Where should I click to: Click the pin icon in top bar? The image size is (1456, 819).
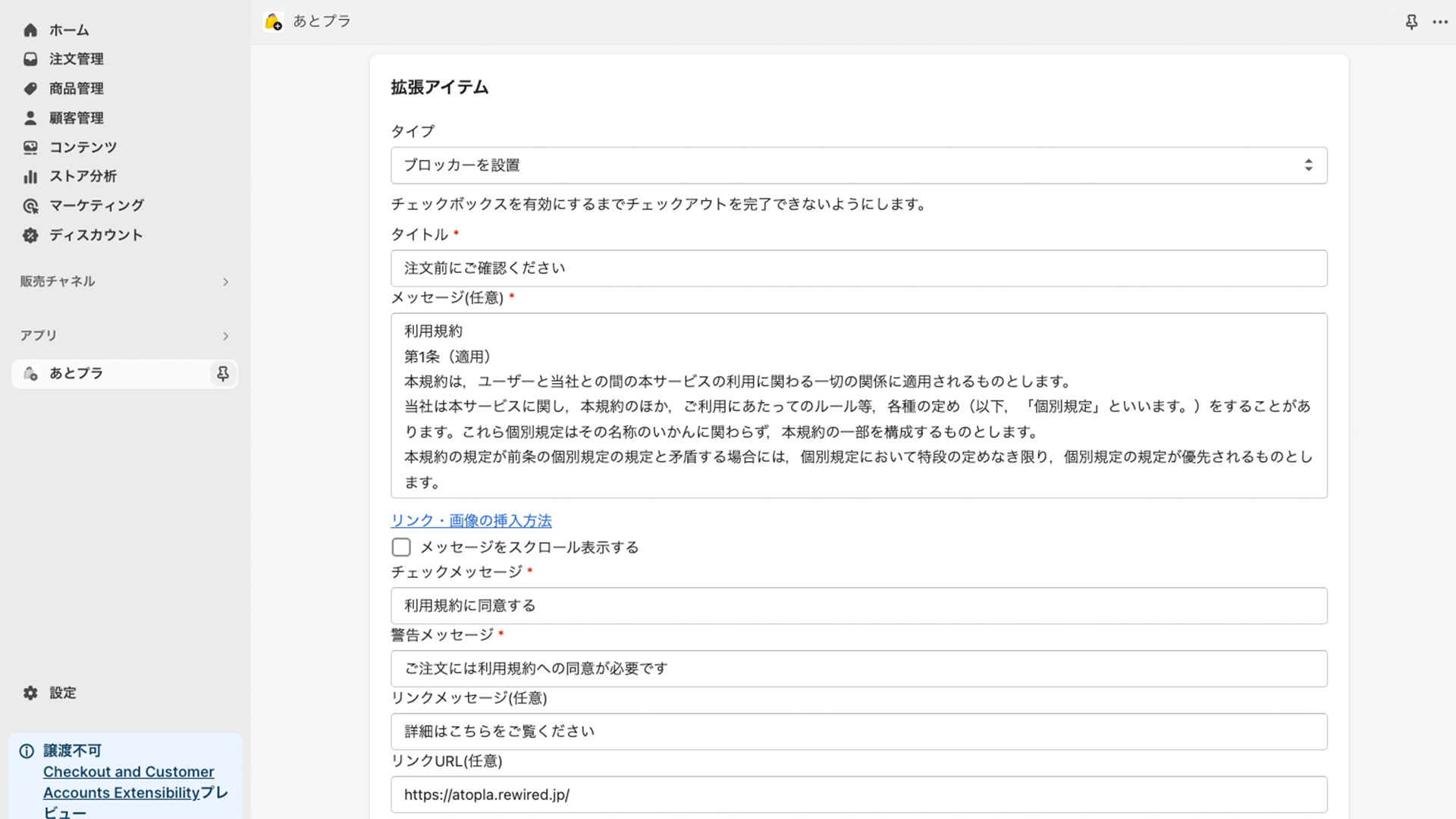[1411, 22]
